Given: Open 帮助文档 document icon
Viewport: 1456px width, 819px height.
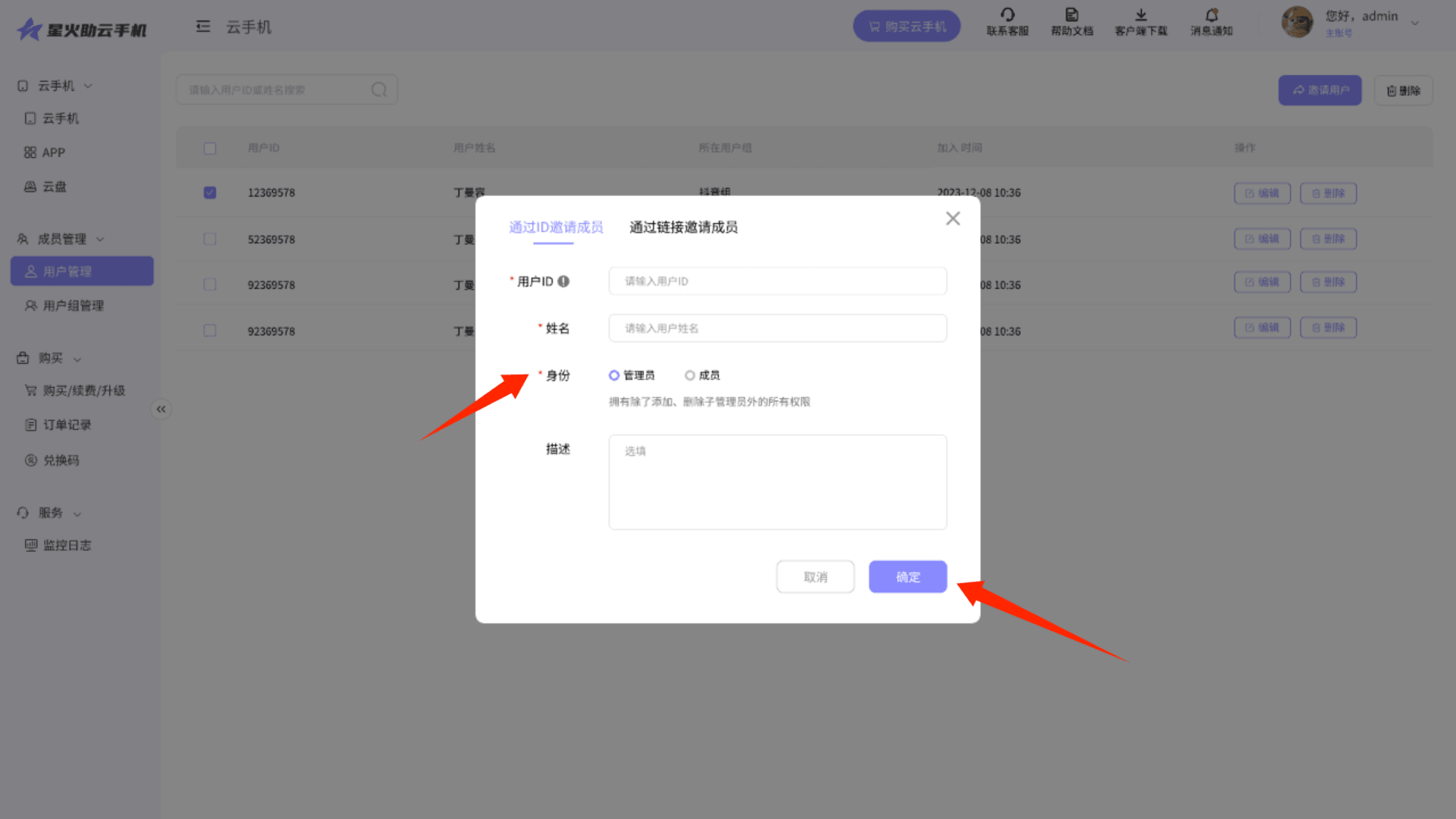Looking at the screenshot, I should (x=1072, y=15).
